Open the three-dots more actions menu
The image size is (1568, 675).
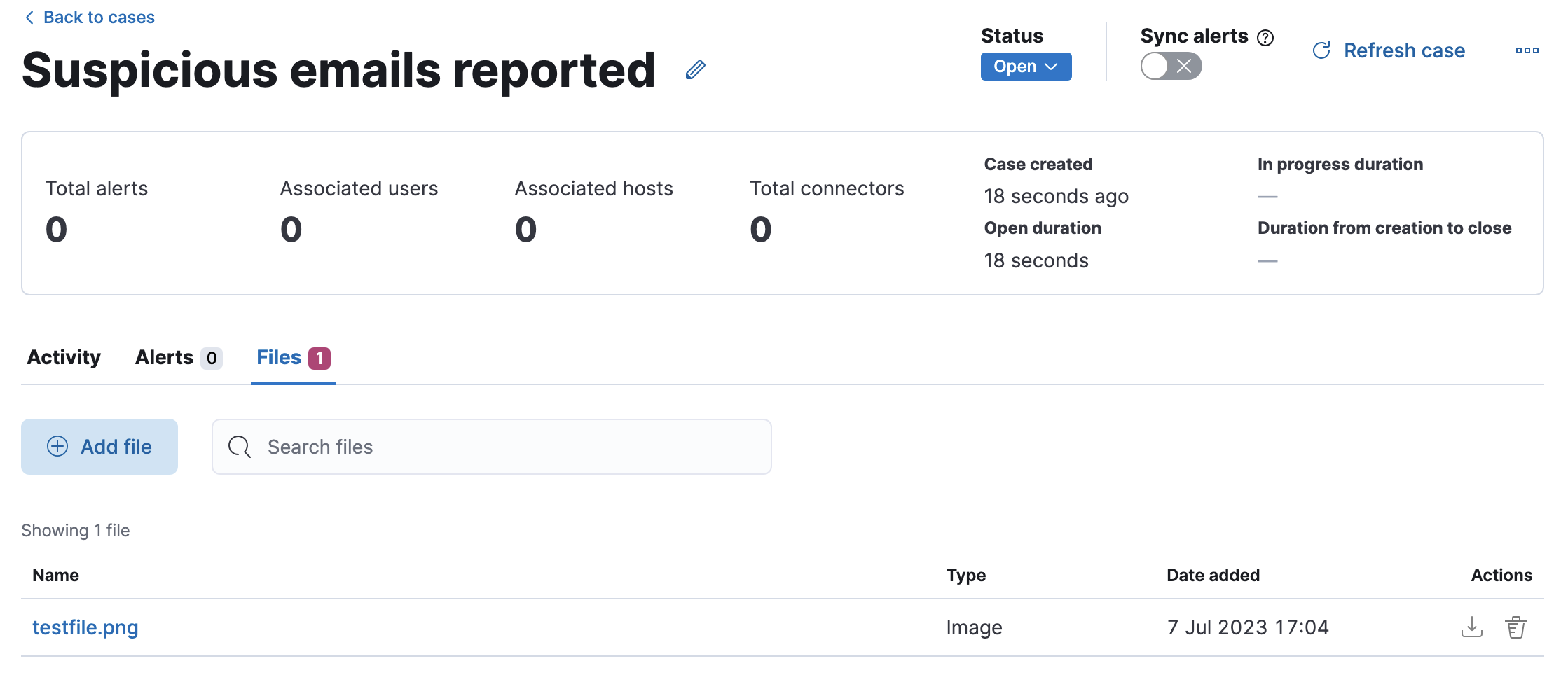pos(1527,50)
